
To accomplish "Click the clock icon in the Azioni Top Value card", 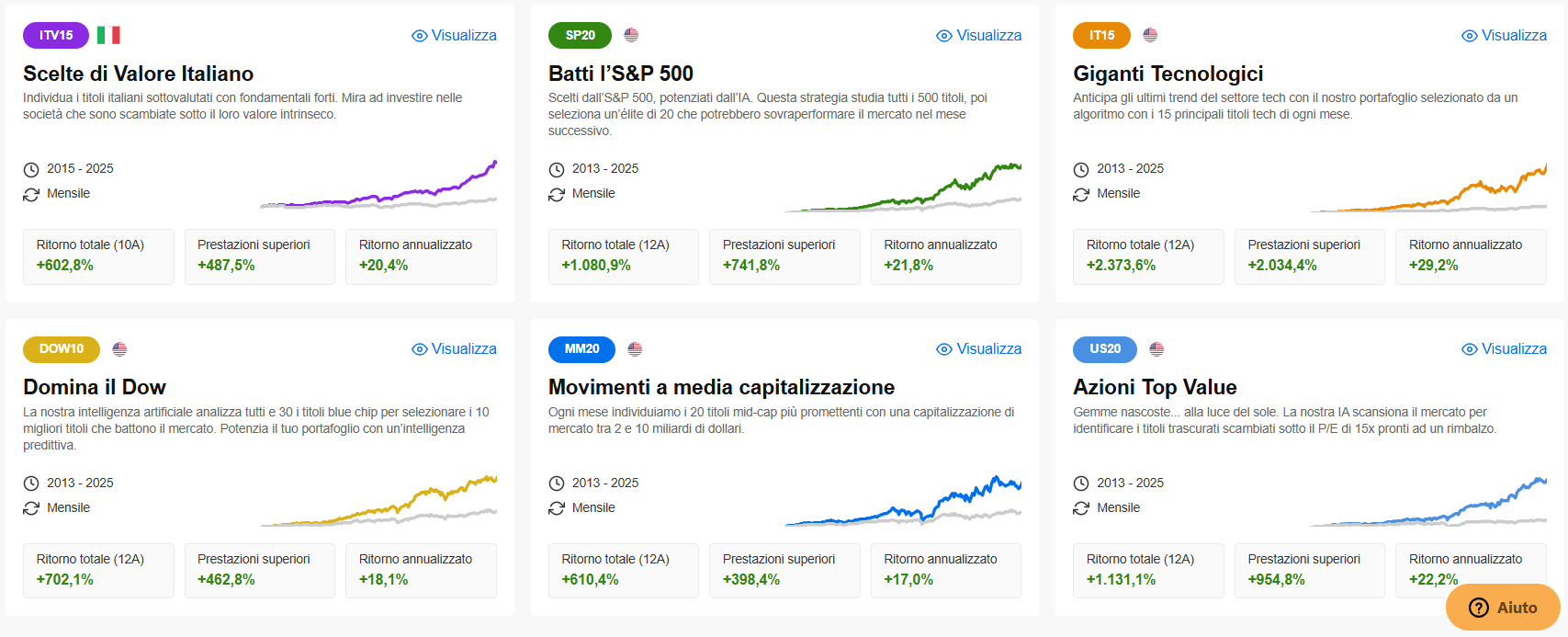I will point(1081,483).
